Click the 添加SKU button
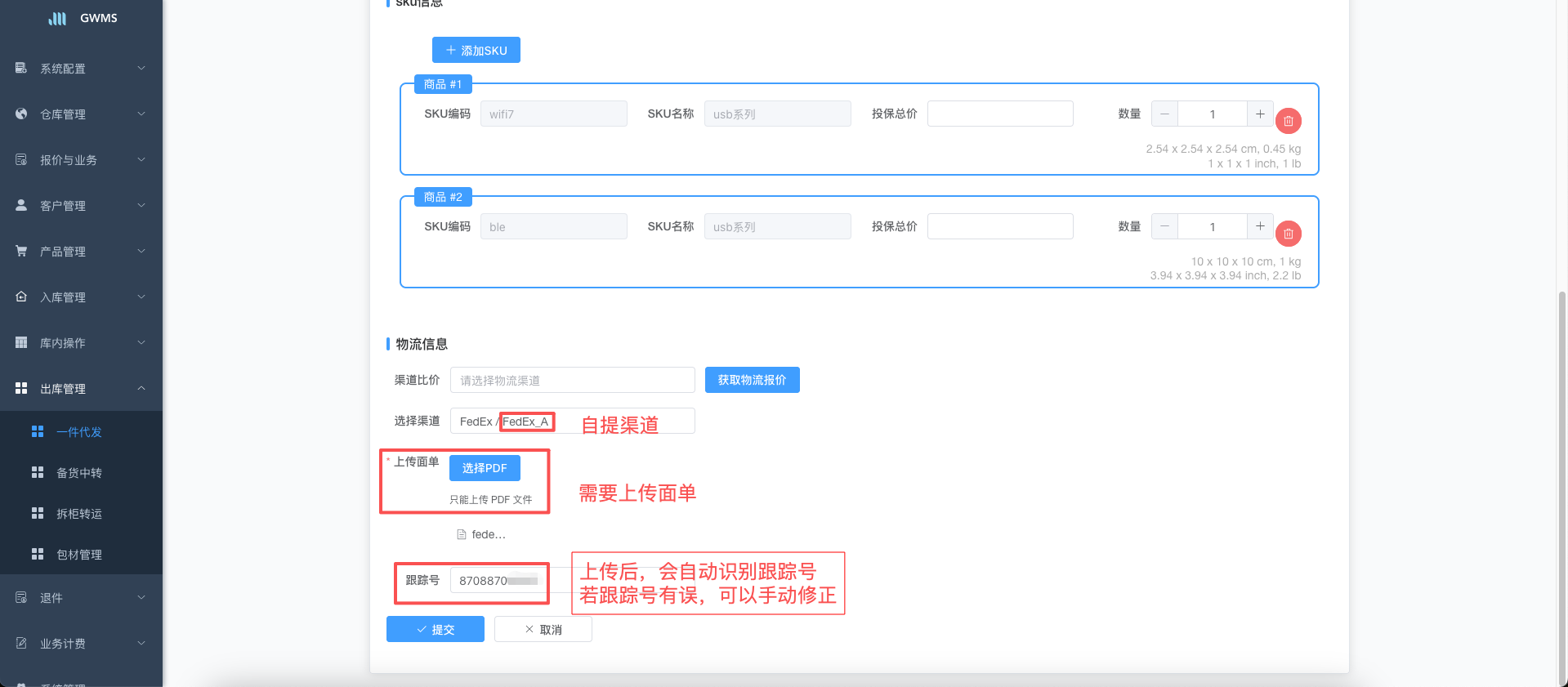Viewport: 1568px width, 687px height. (x=476, y=50)
